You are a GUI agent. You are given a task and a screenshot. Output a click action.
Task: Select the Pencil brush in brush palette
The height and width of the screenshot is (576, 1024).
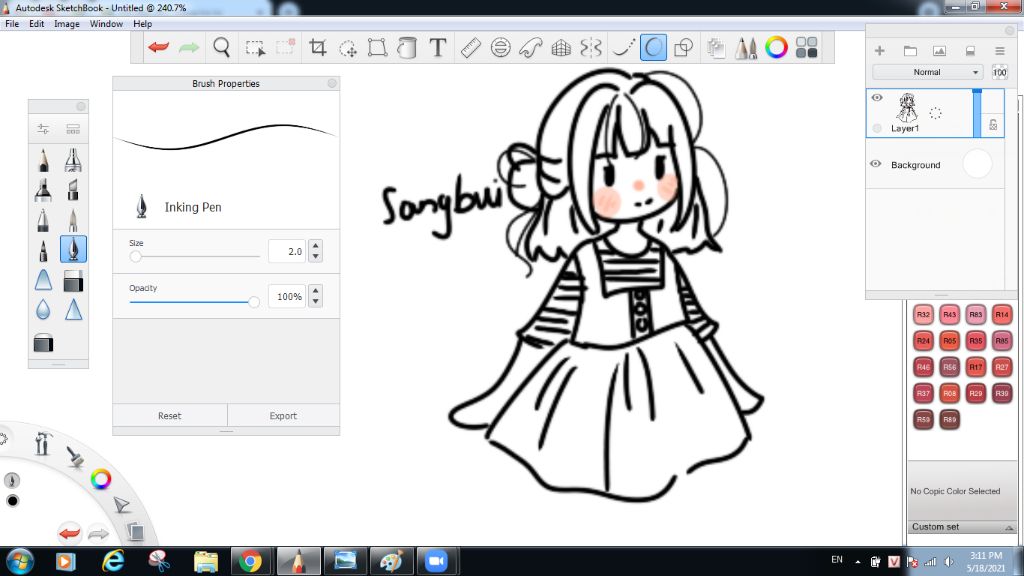43,160
